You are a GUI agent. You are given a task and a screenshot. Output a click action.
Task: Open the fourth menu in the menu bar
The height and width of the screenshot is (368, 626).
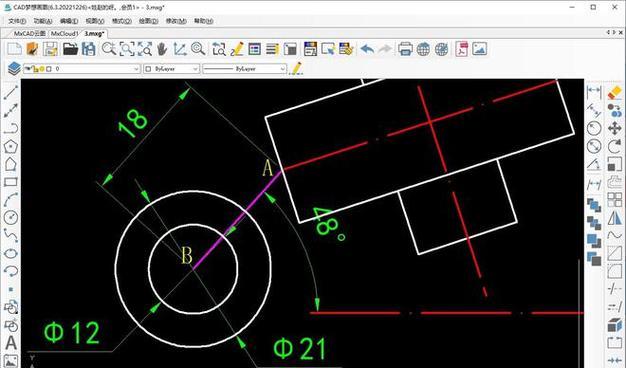coord(95,21)
